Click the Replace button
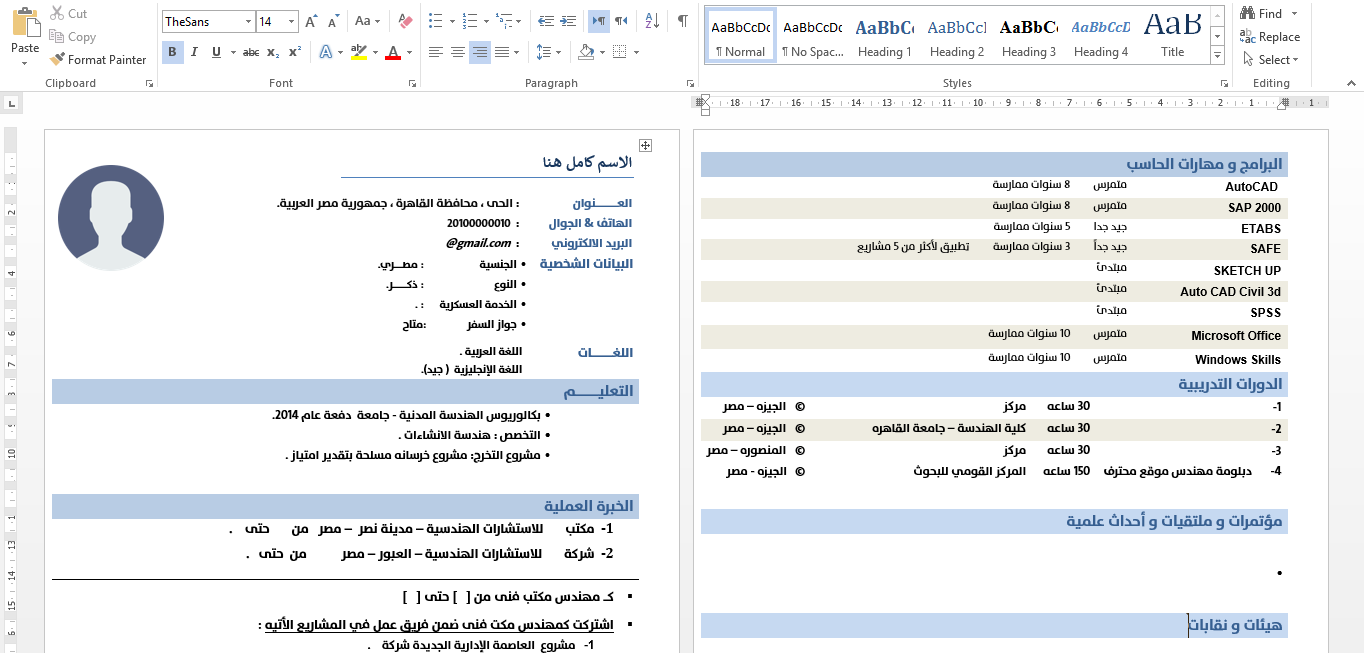The image size is (1364, 653). click(x=1270, y=37)
